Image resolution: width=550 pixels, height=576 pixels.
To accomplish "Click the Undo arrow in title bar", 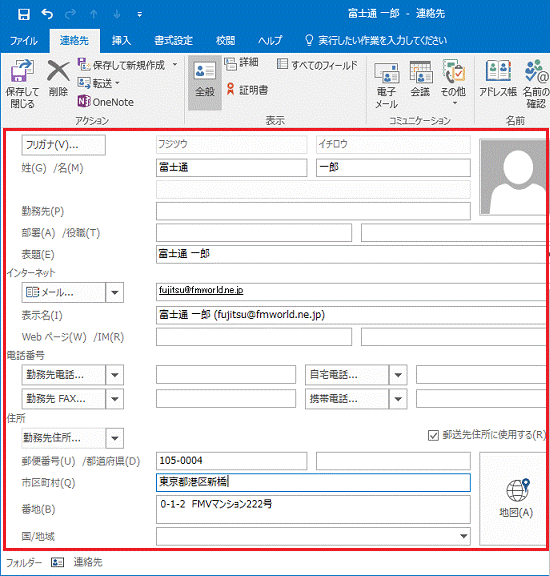I will coord(47,14).
